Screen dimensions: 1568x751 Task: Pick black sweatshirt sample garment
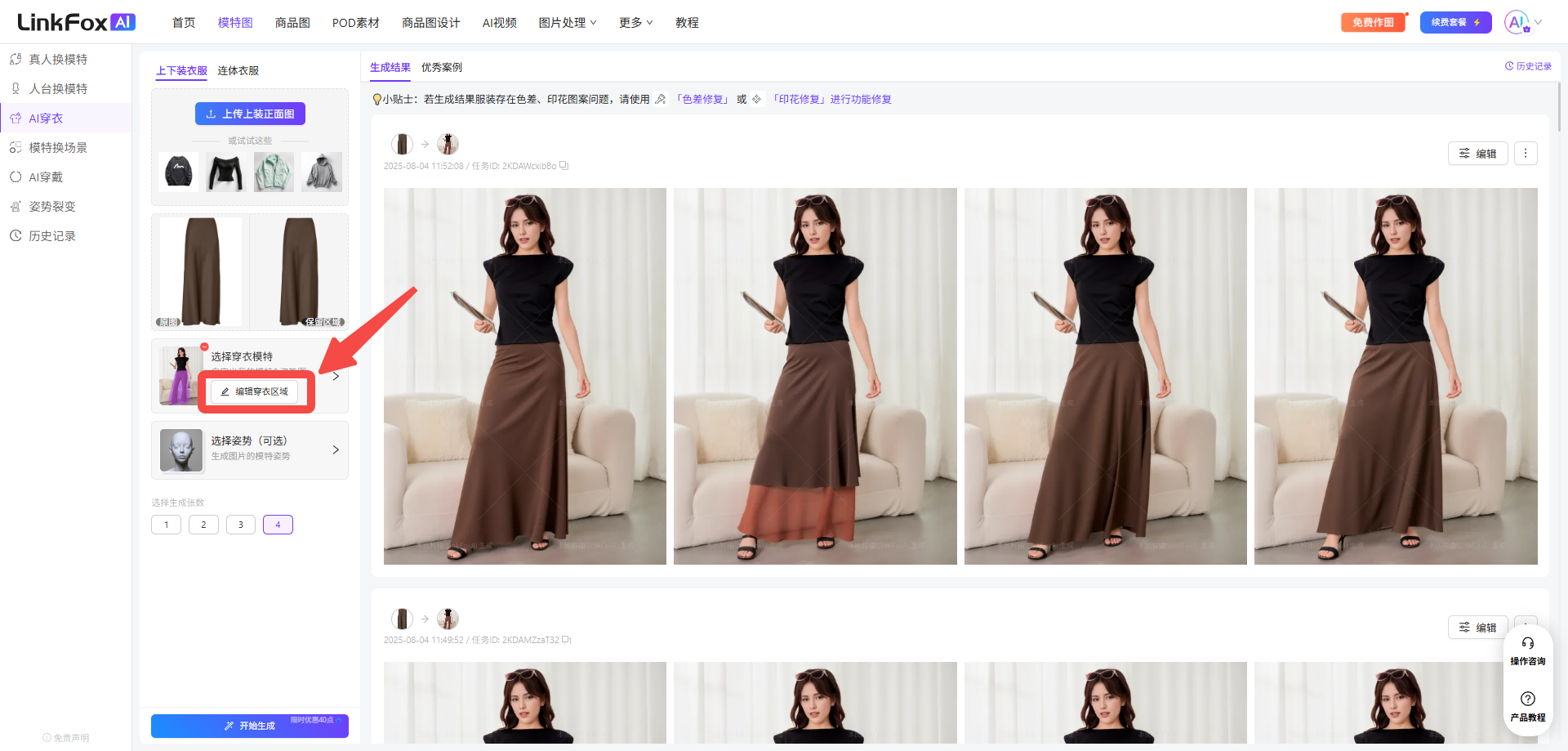(x=179, y=172)
